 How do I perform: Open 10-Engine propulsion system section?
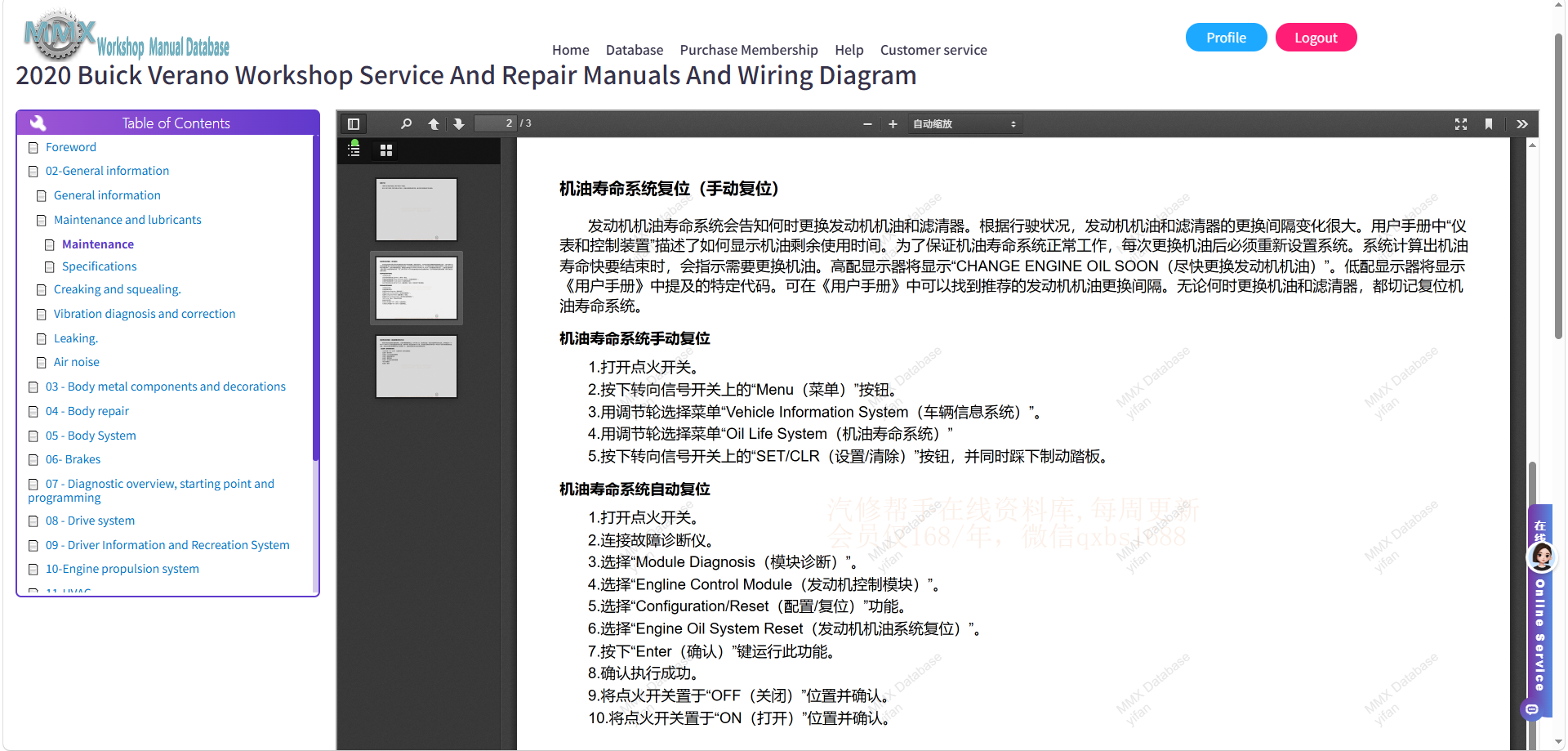coord(122,569)
